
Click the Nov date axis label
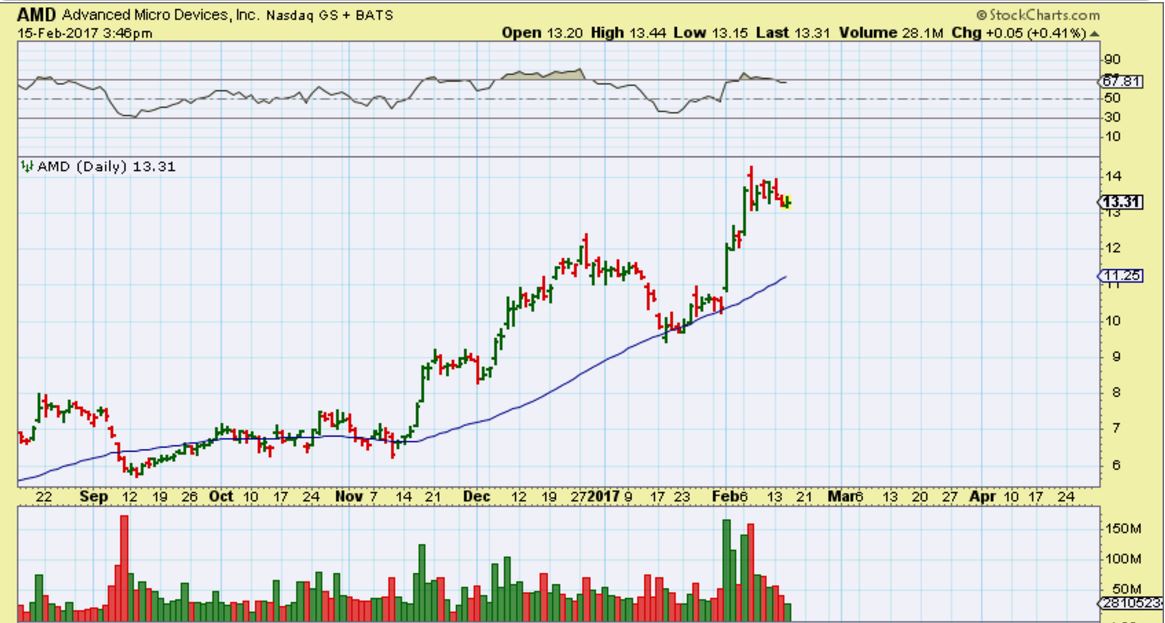[348, 496]
